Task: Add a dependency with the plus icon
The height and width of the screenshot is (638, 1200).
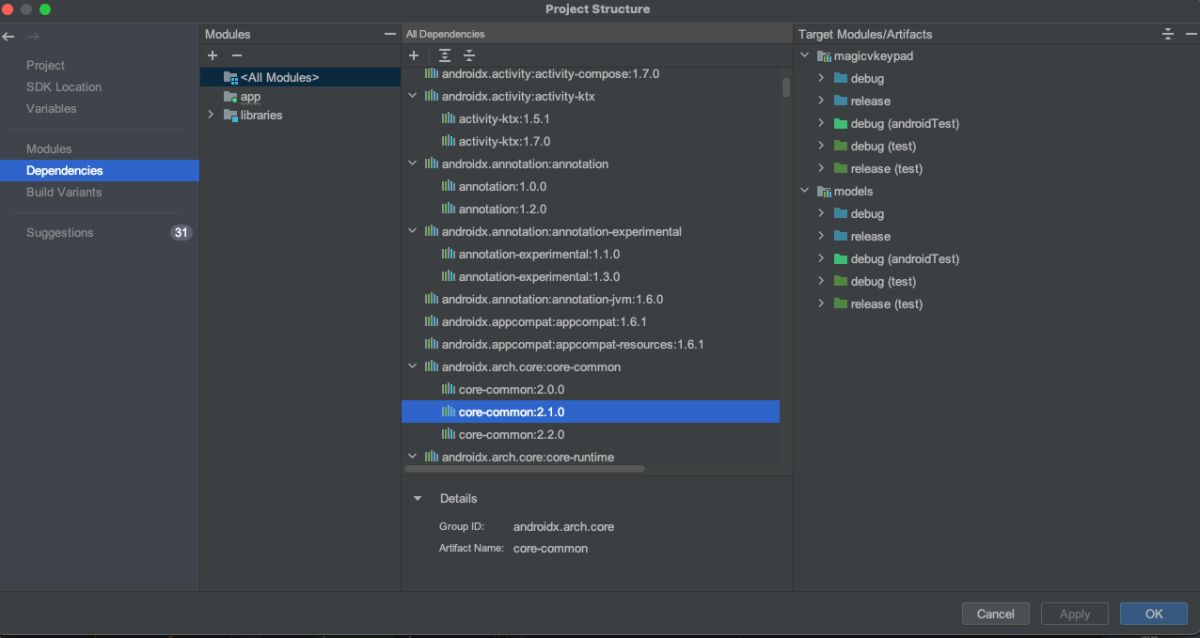Action: tap(414, 56)
